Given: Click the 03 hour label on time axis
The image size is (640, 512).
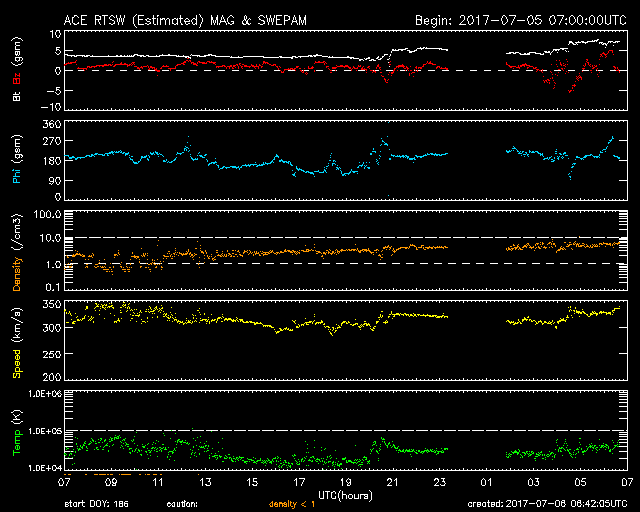Looking at the screenshot, I should pos(533,483).
